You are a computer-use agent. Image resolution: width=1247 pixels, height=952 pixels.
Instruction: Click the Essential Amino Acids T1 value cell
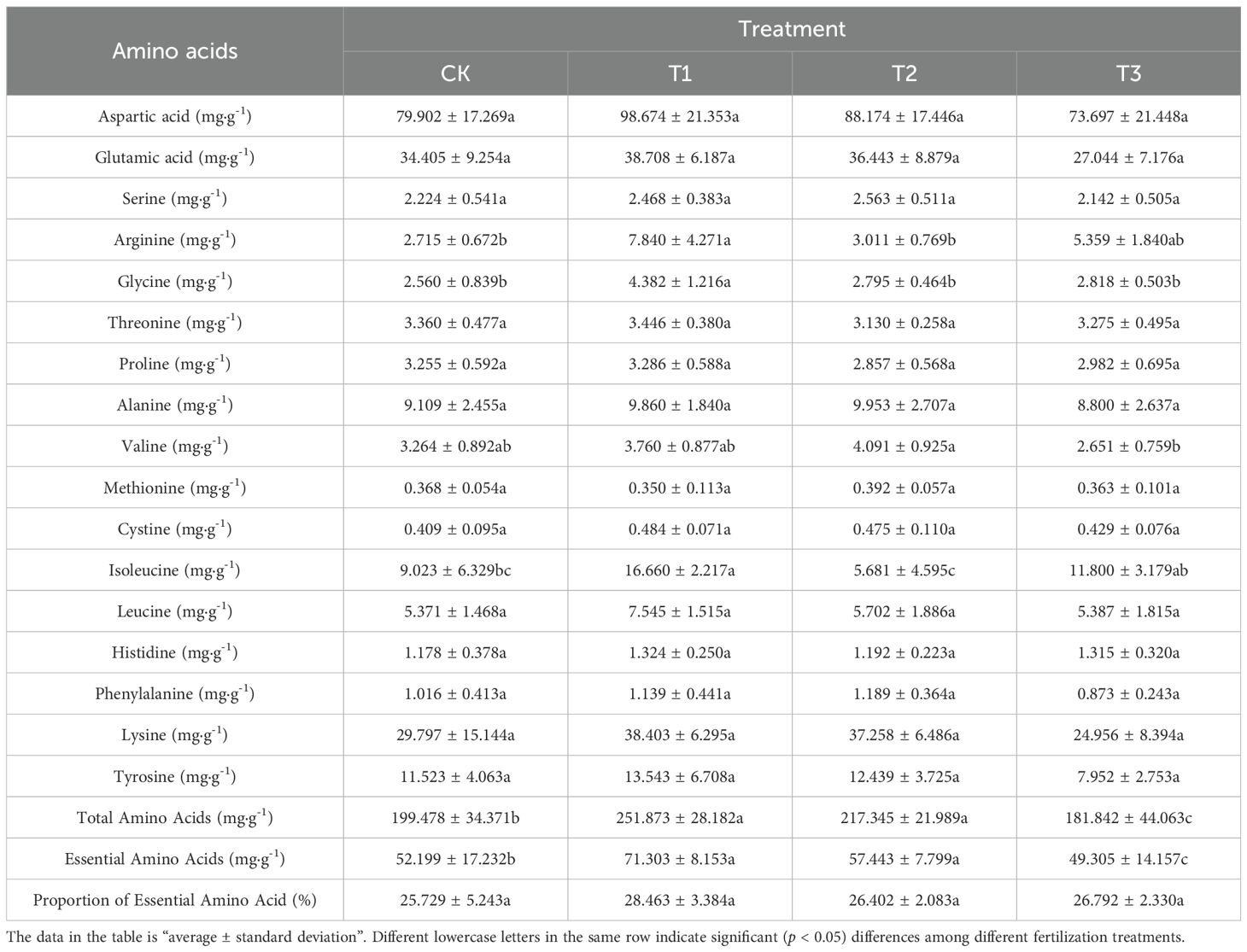click(680, 858)
